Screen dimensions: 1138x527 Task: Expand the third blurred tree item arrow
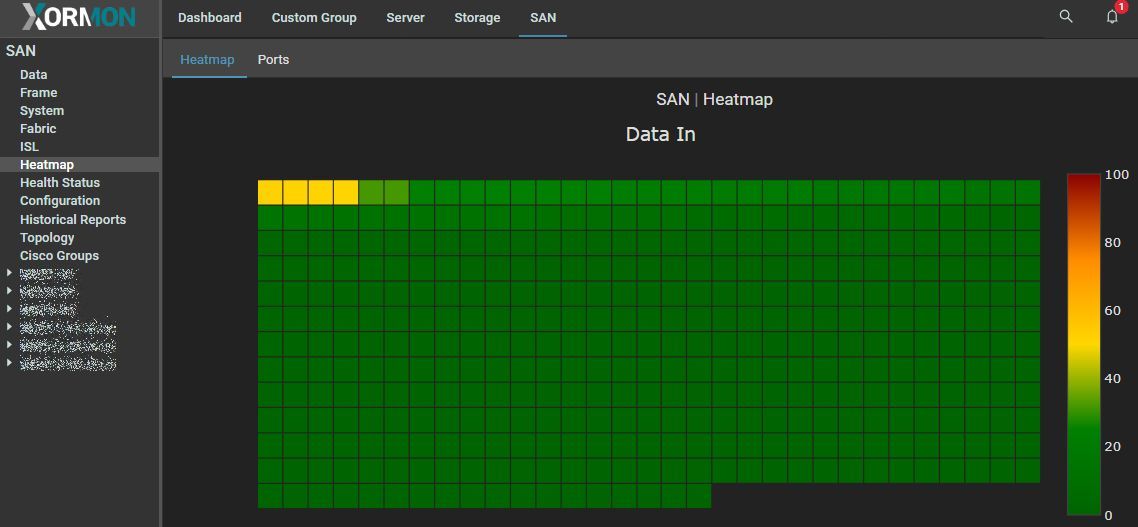point(10,309)
